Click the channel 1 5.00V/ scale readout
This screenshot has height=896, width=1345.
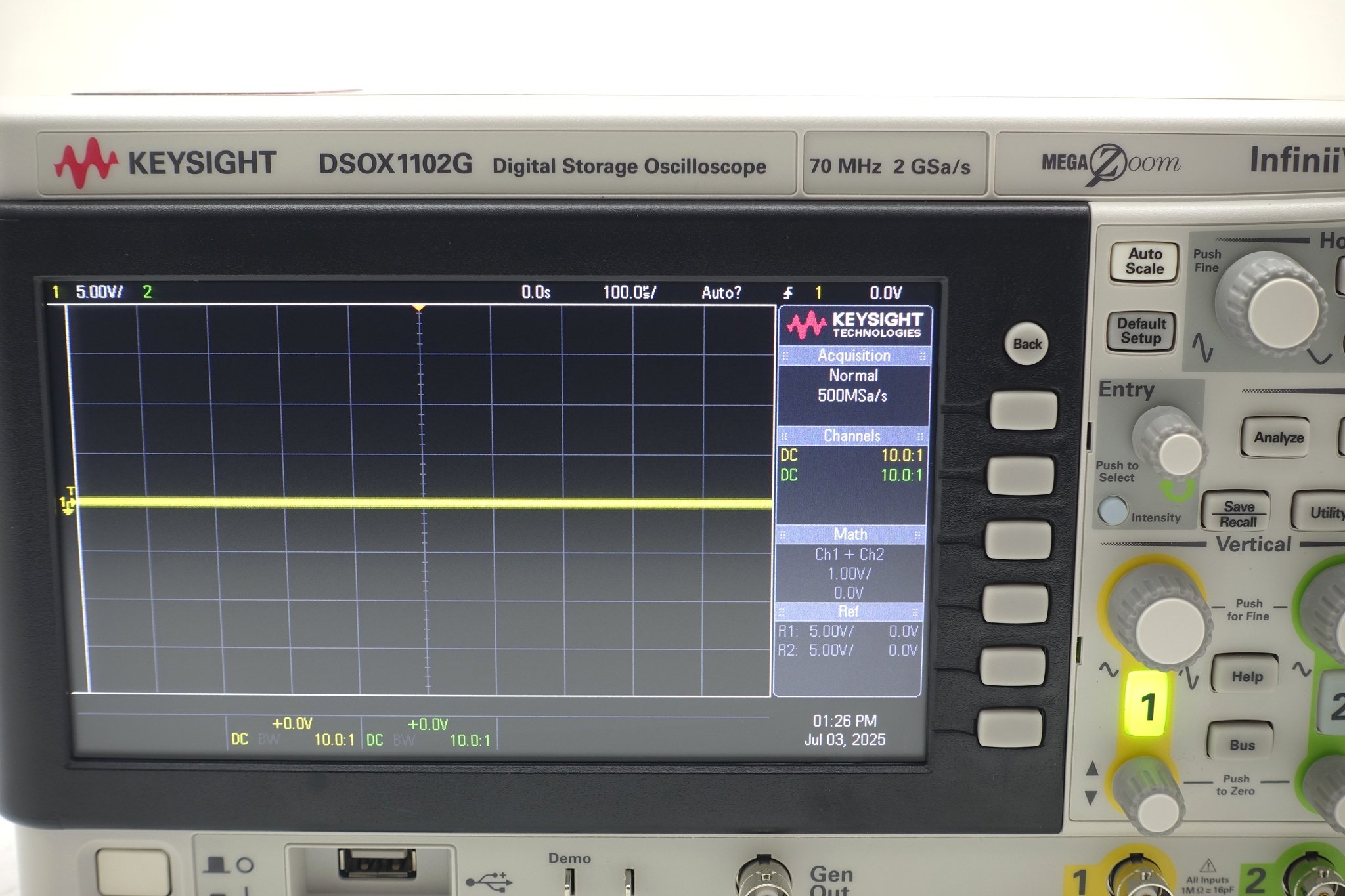pyautogui.click(x=99, y=291)
